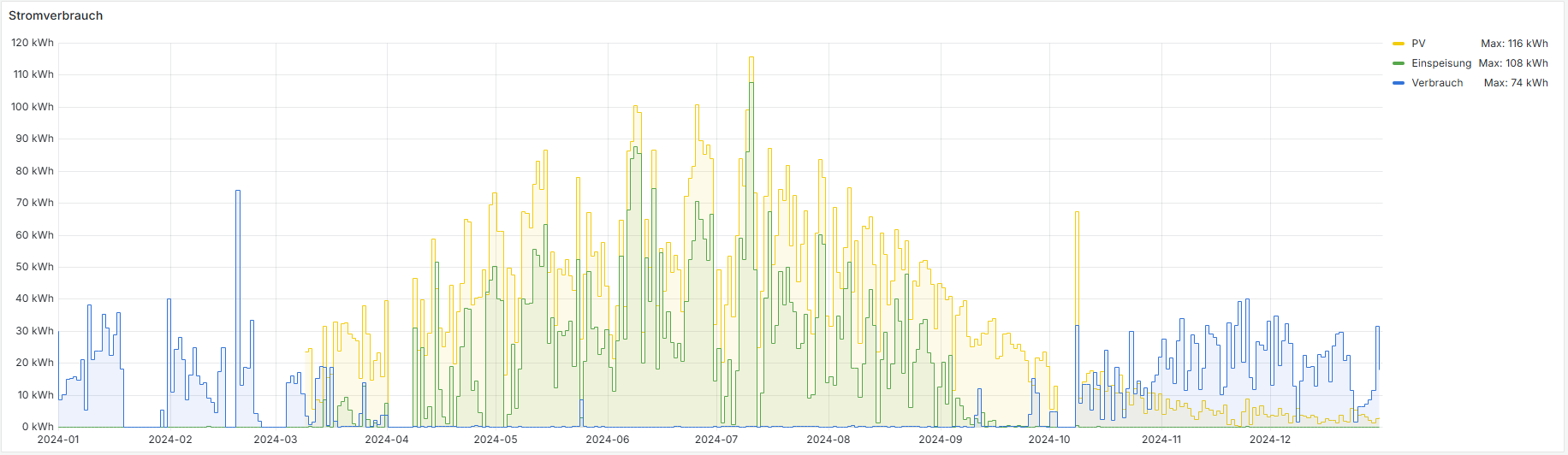Screen dimensions: 1568x455
Task: Open the Stromverbrauch panel title menu
Action: click(x=56, y=15)
